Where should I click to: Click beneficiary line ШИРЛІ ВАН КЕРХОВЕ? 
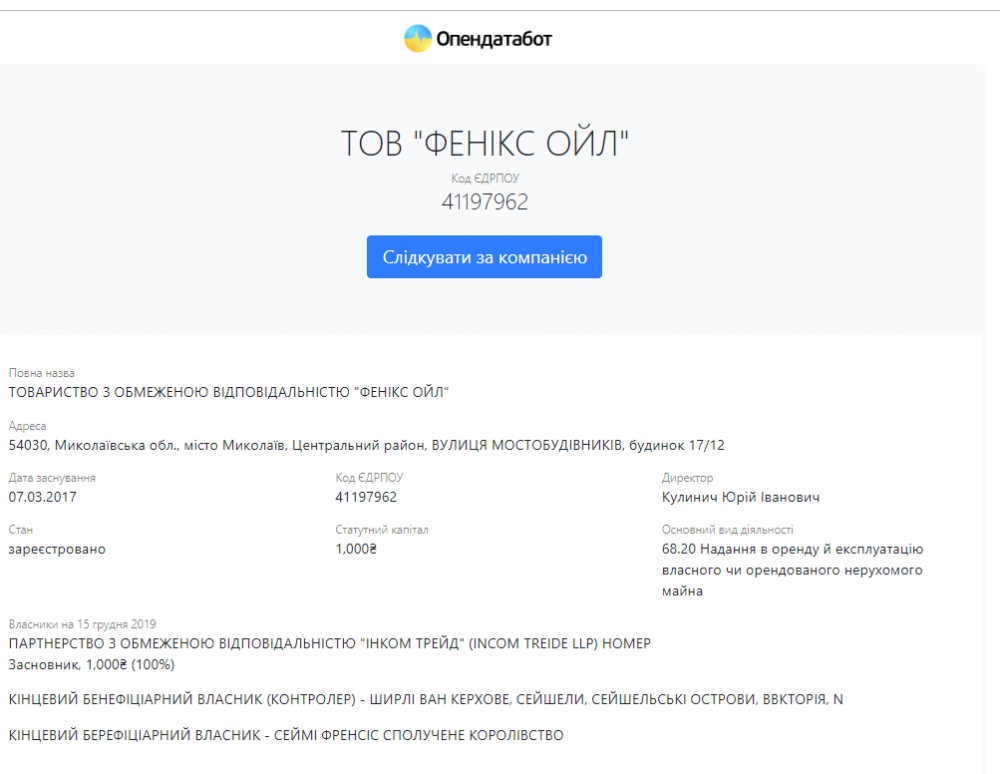(425, 700)
